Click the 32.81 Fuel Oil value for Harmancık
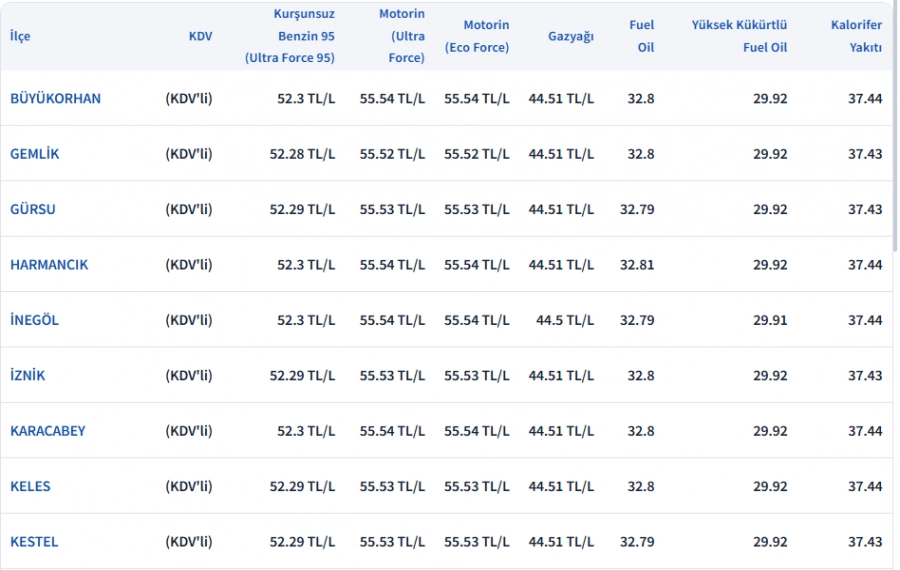This screenshot has width=900, height=570. pos(637,265)
